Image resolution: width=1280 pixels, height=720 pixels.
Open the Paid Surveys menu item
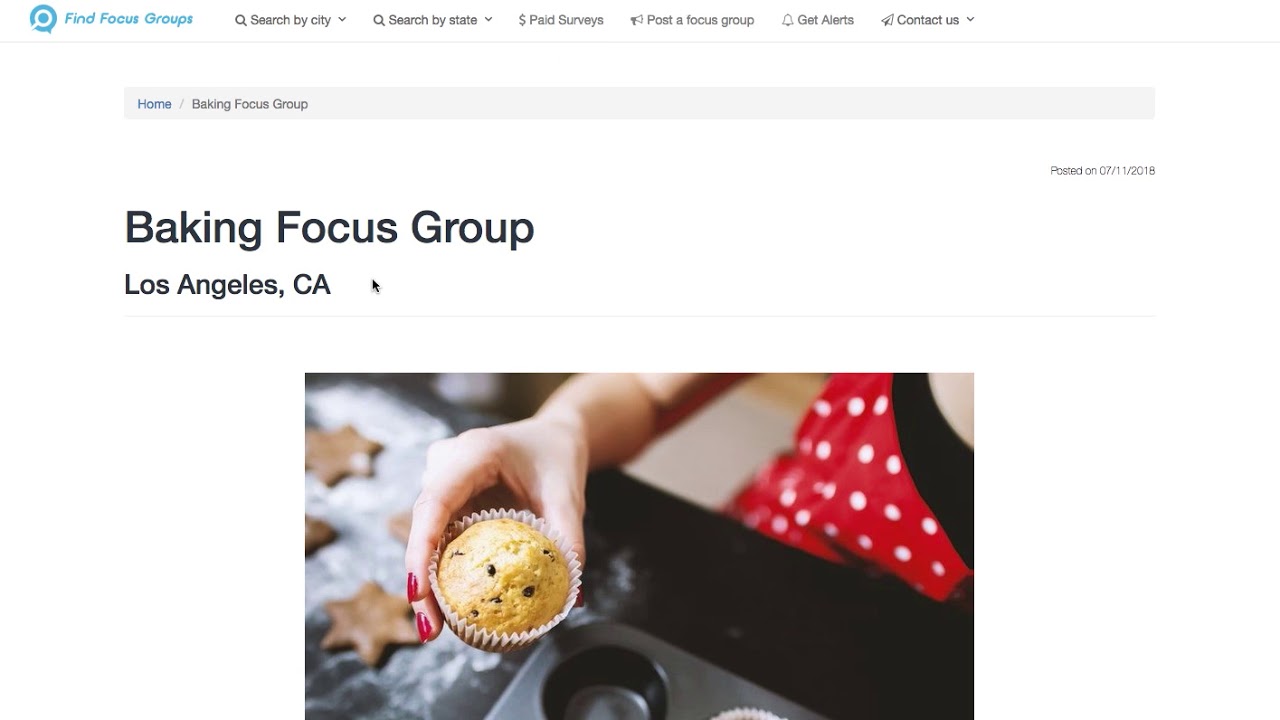(561, 20)
